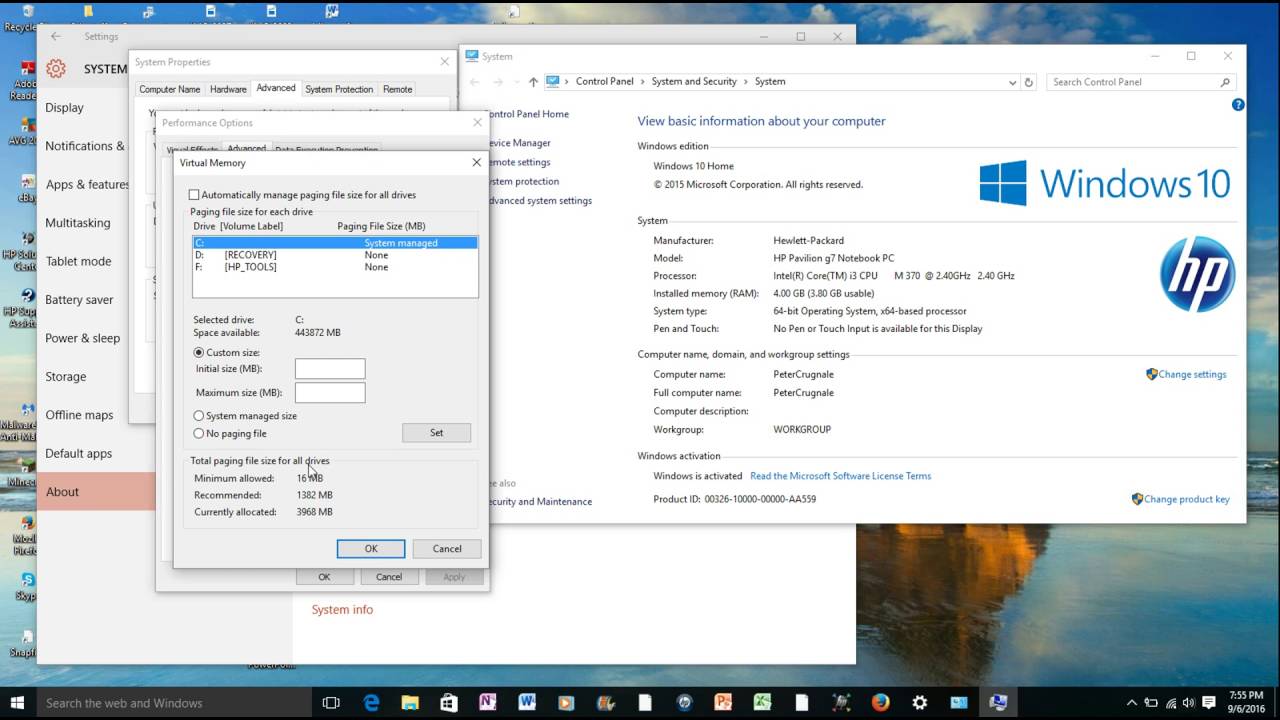The width and height of the screenshot is (1280, 720).
Task: Select the D: [RECOVERY] drive row
Action: (x=335, y=255)
